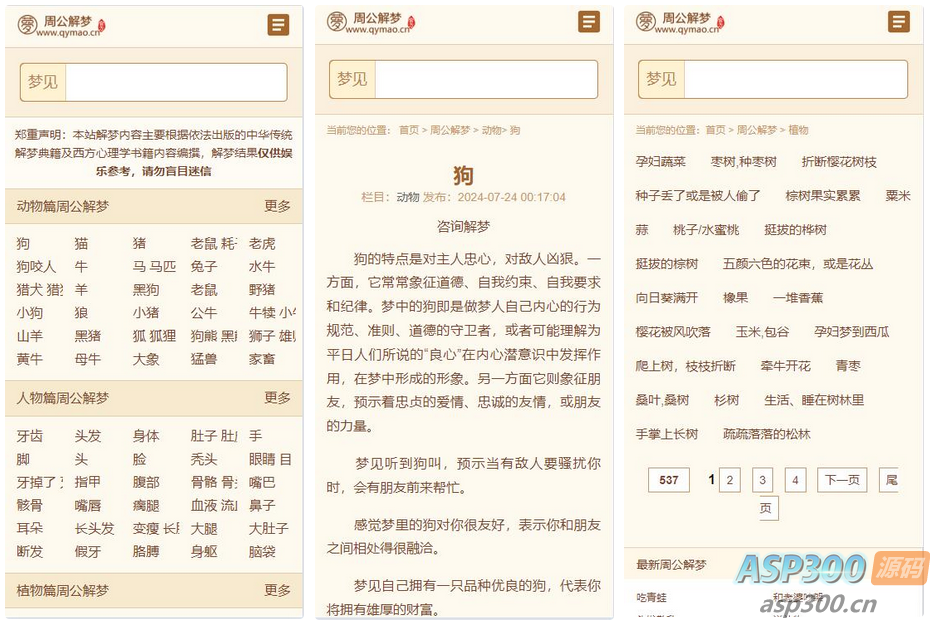
Task: Click the 周公解梦 logo on the dog article page
Action: [x=336, y=22]
